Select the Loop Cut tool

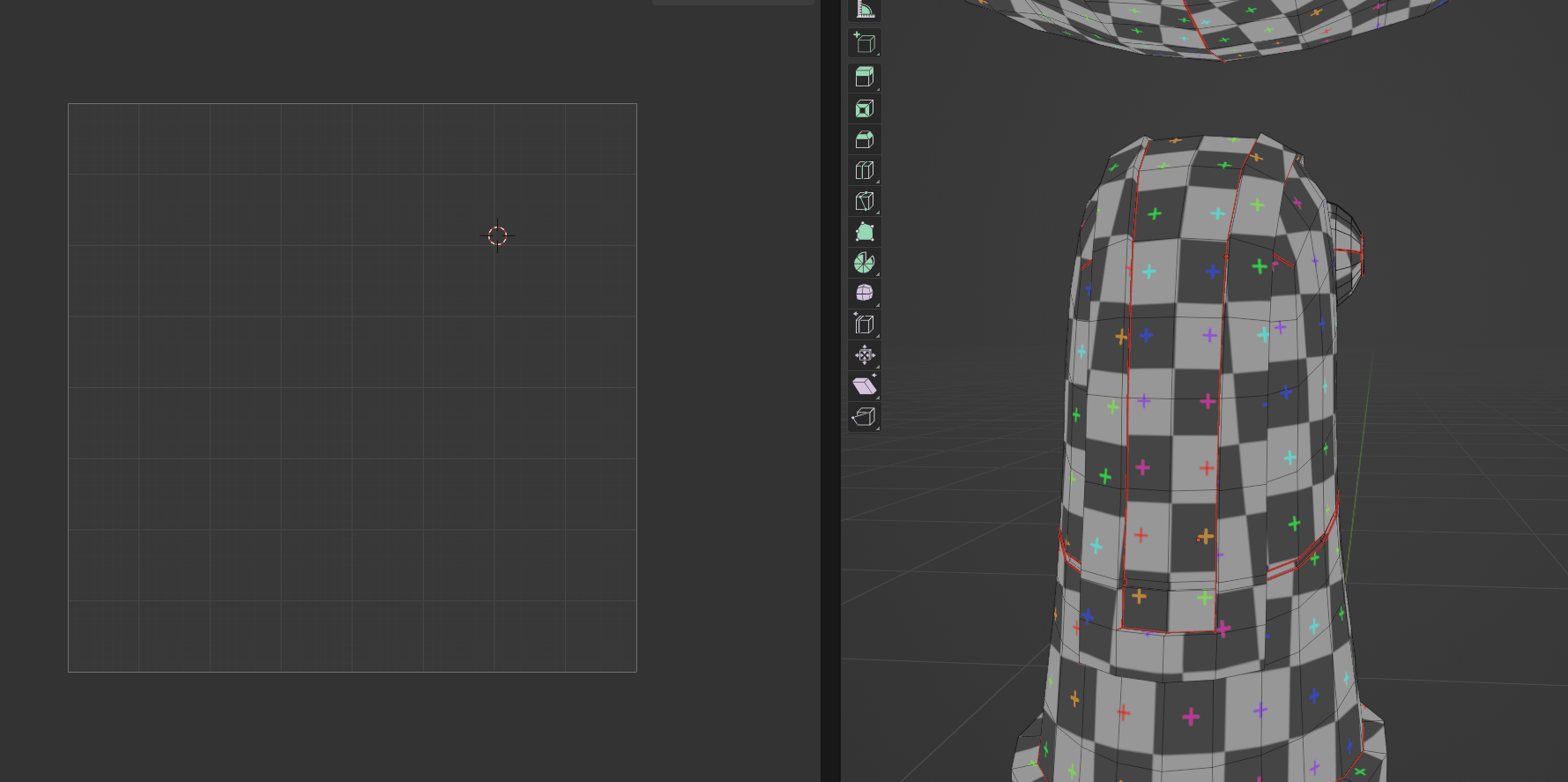[865, 170]
